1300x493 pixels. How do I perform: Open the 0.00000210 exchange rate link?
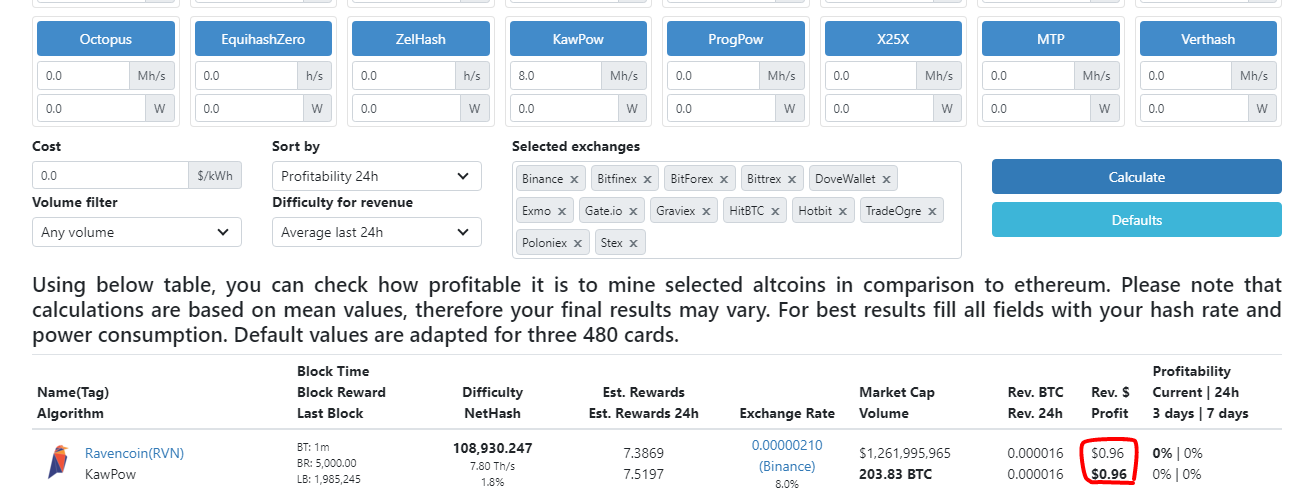pyautogui.click(x=787, y=445)
